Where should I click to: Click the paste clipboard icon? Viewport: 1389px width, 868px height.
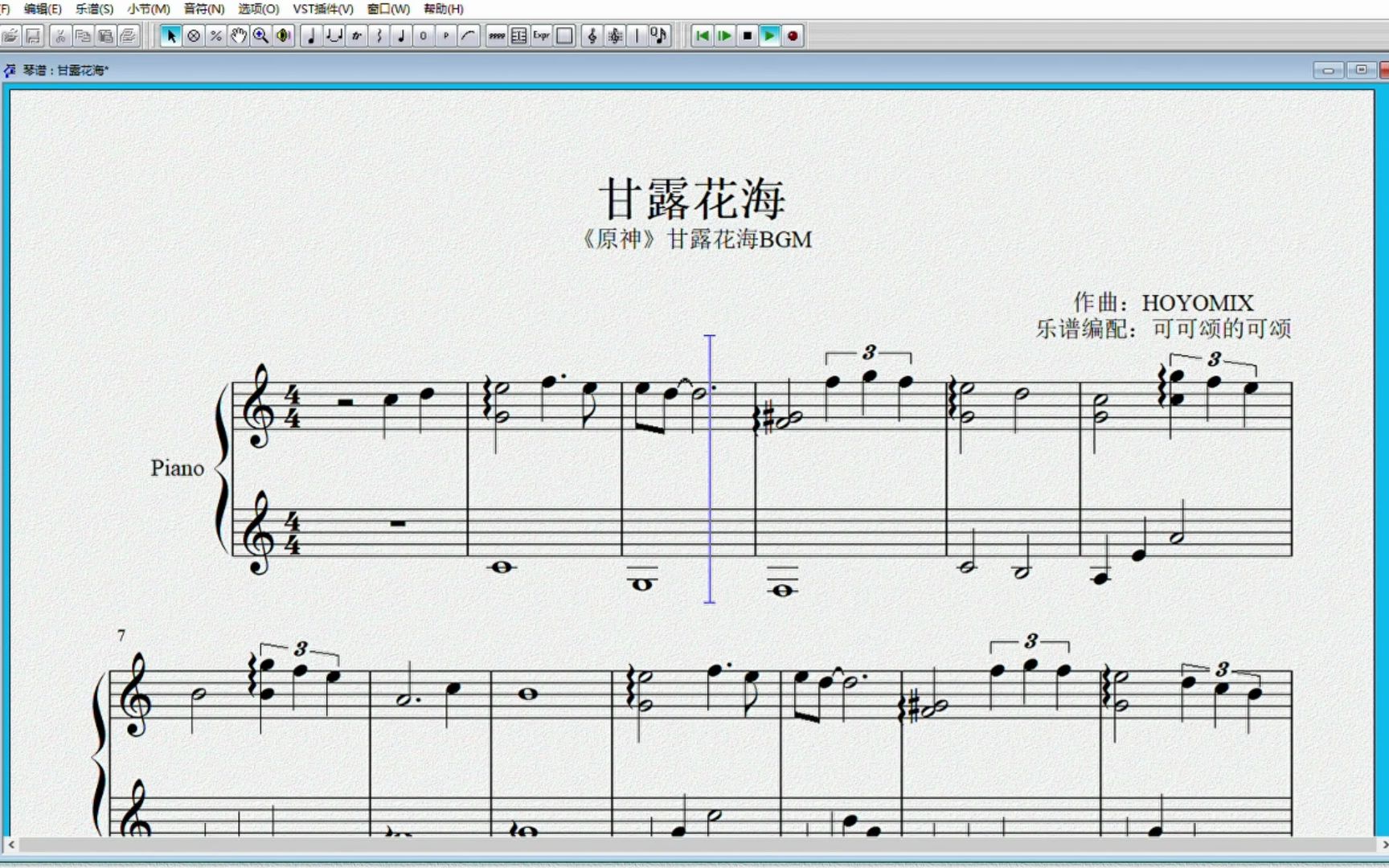click(105, 35)
